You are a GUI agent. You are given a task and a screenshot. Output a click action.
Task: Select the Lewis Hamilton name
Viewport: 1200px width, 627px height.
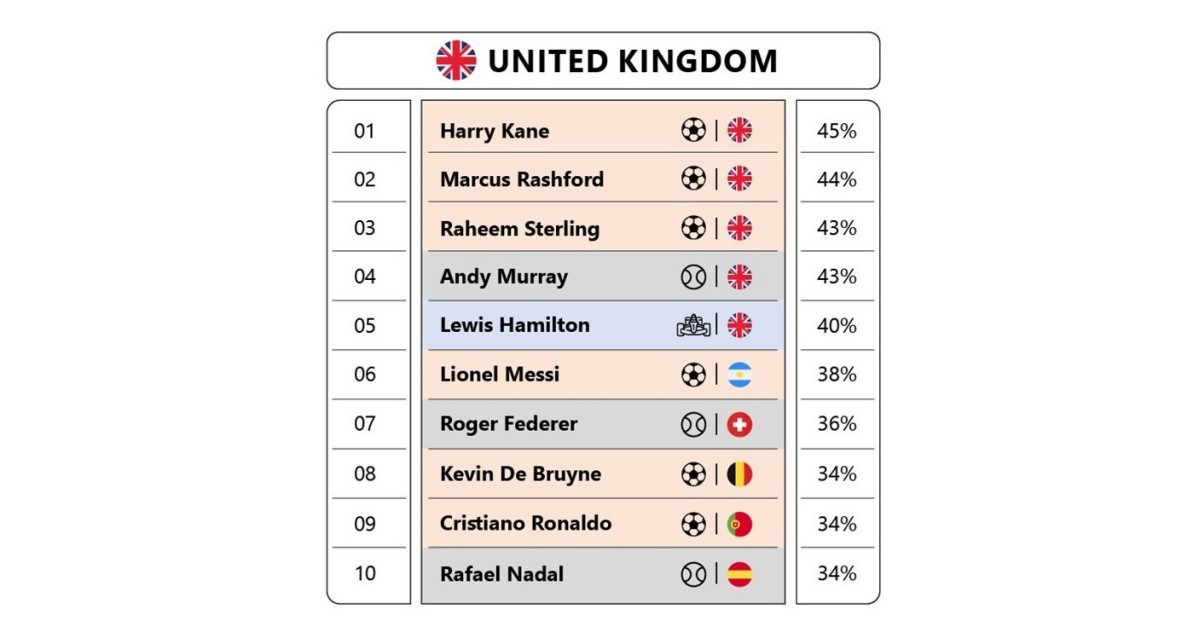[x=514, y=325]
